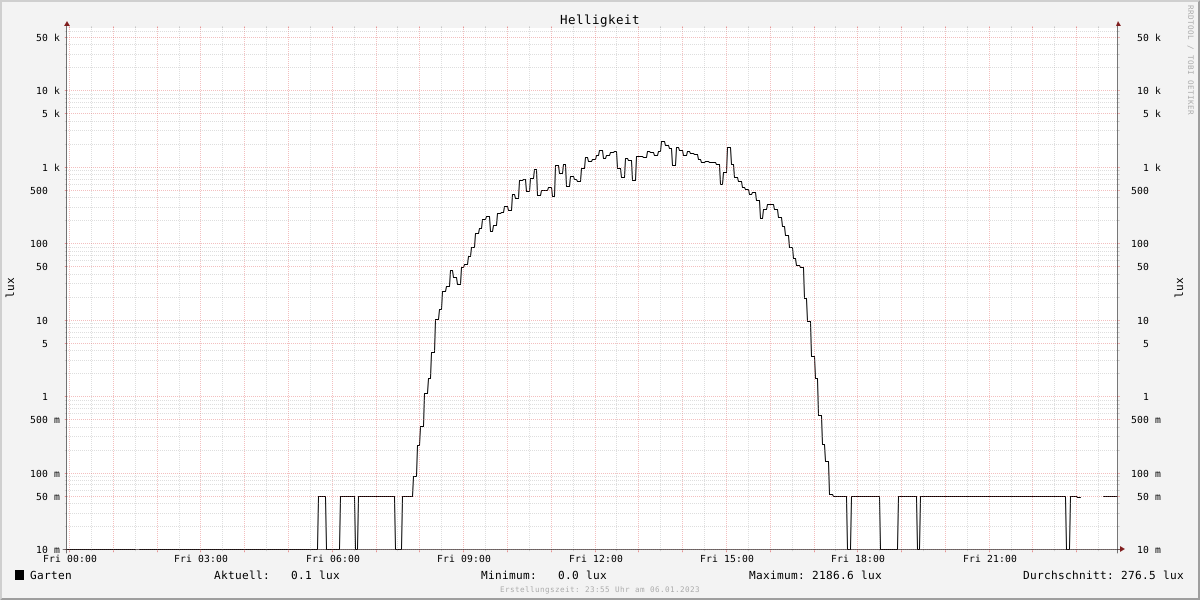Click the "Durchschnitt: 276.5 lux" value

[1103, 575]
